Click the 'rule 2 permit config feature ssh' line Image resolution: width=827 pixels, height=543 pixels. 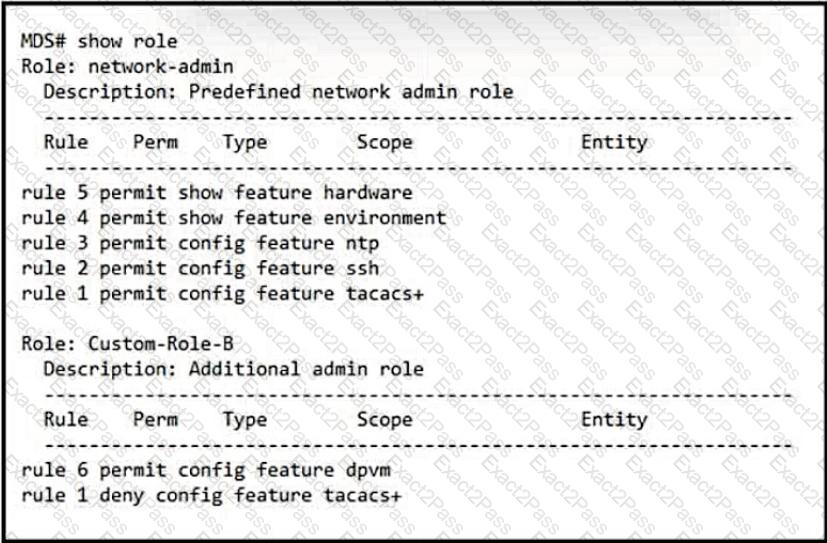pos(200,269)
